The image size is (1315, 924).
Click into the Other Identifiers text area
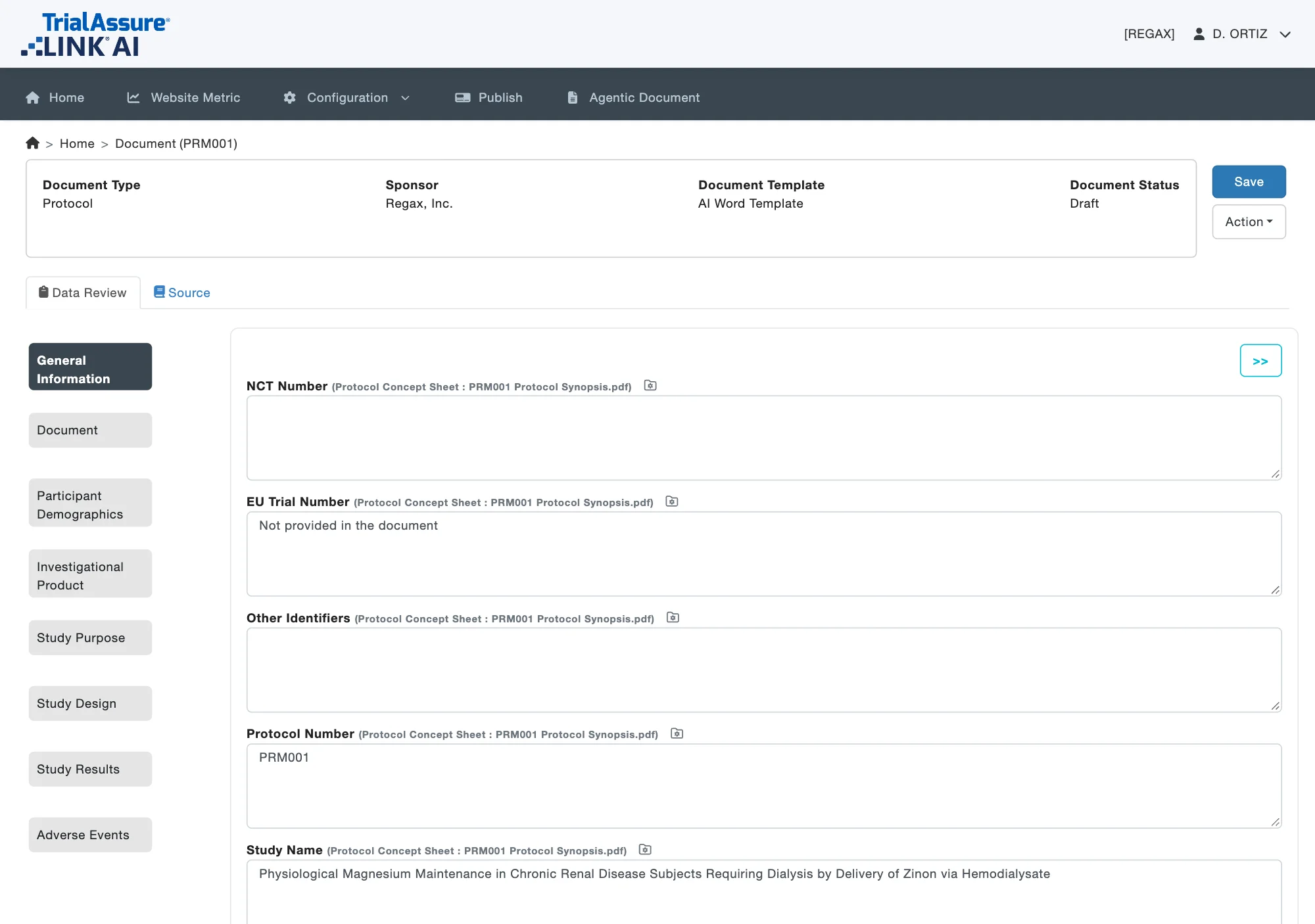click(764, 670)
